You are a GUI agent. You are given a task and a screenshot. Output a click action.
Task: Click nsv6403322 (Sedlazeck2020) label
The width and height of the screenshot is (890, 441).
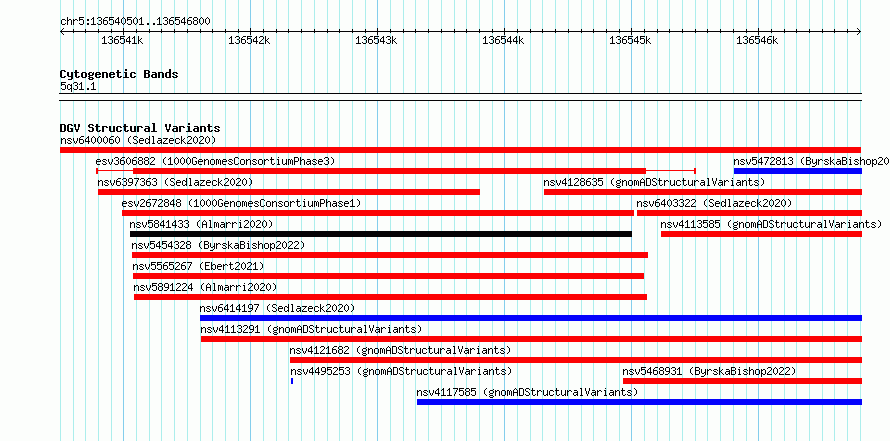(x=714, y=203)
